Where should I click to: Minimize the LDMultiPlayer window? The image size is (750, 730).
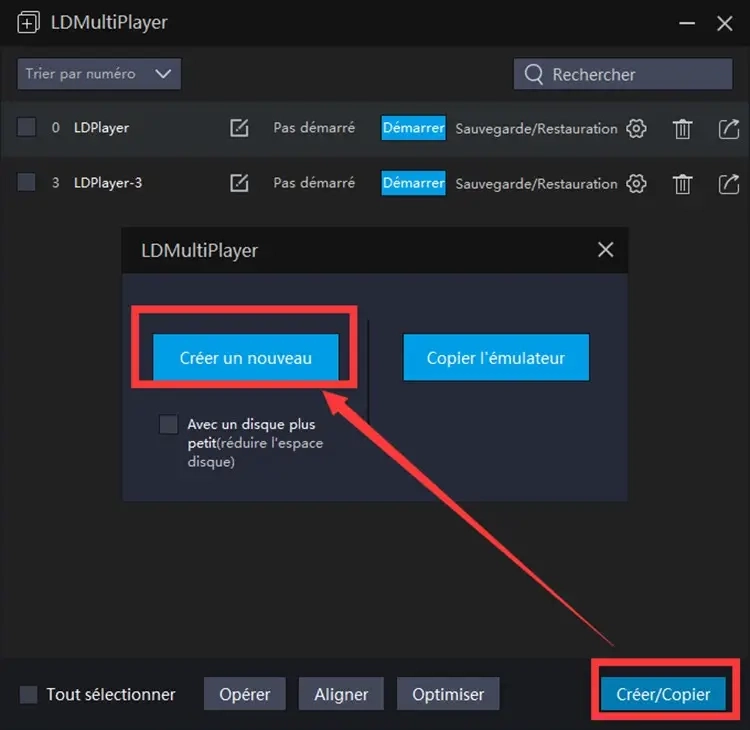point(687,23)
